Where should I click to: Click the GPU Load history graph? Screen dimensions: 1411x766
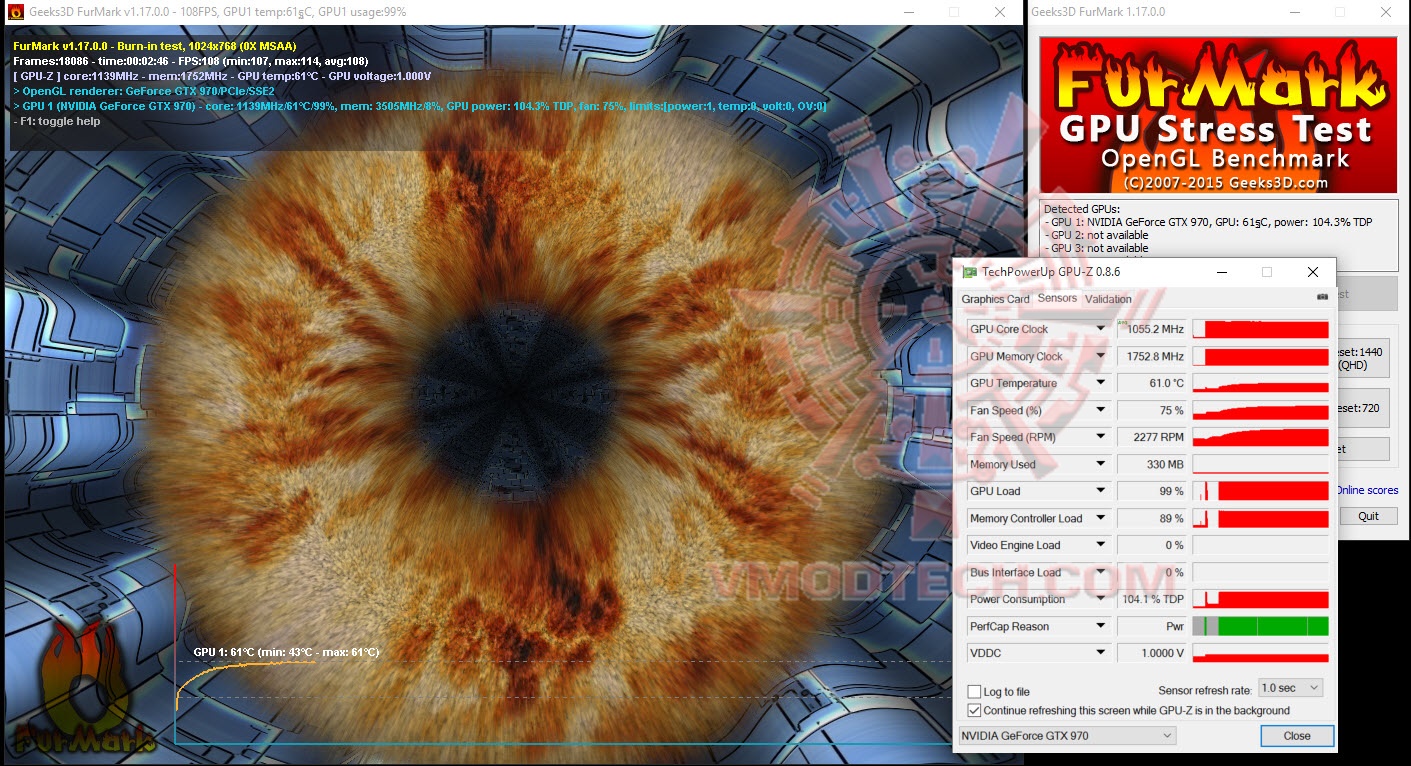1260,491
